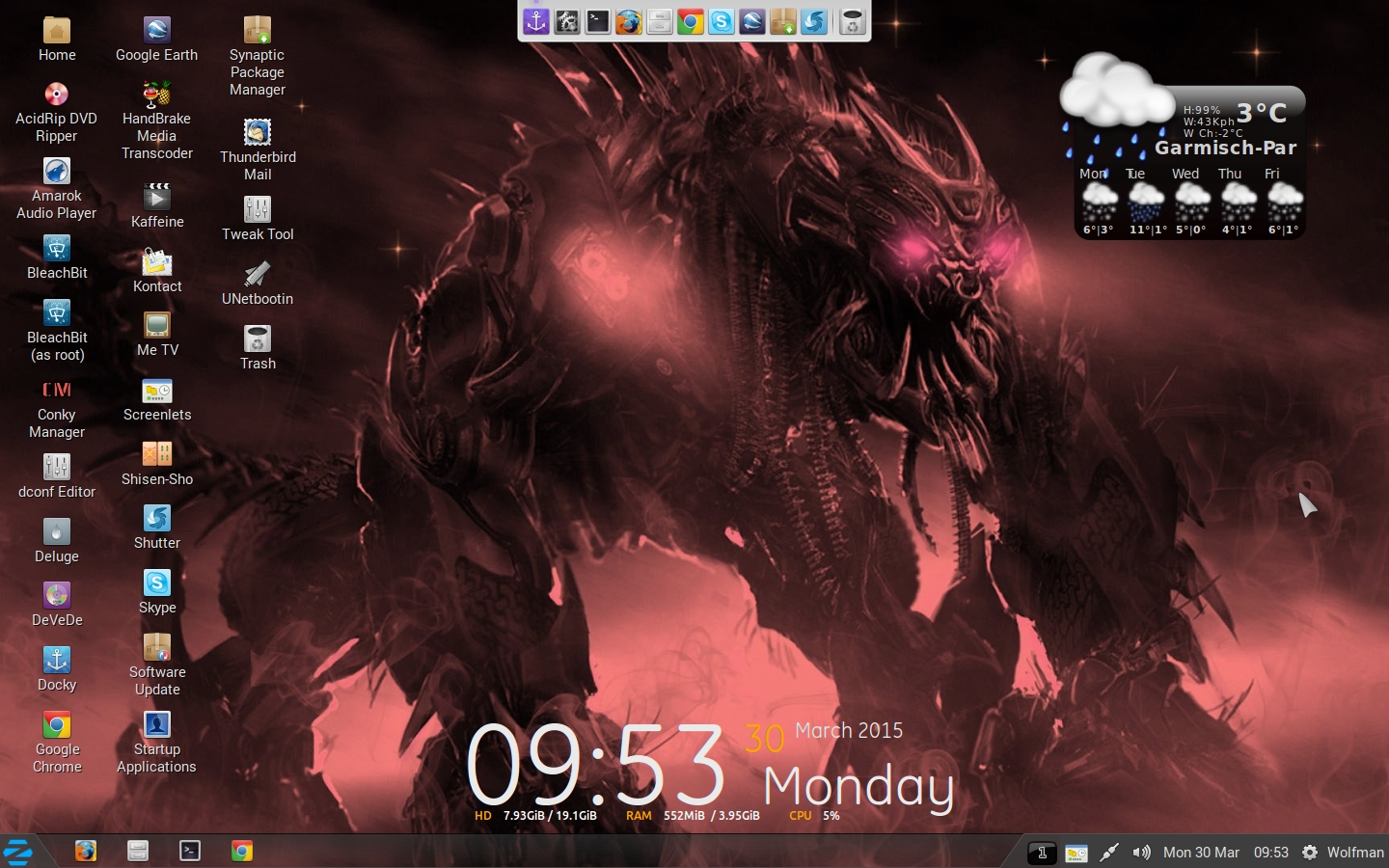This screenshot has width=1389, height=868.
Task: Open Shutter screenshot tool on desktop
Action: pos(157,527)
